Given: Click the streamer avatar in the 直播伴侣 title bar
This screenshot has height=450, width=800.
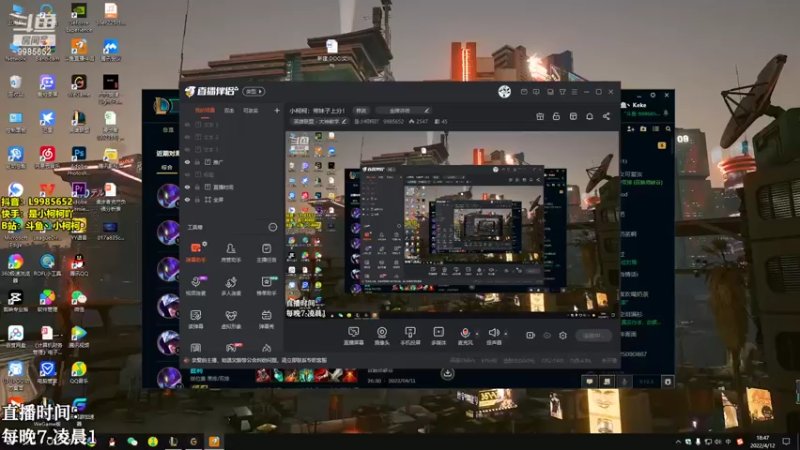Looking at the screenshot, I should point(505,91).
